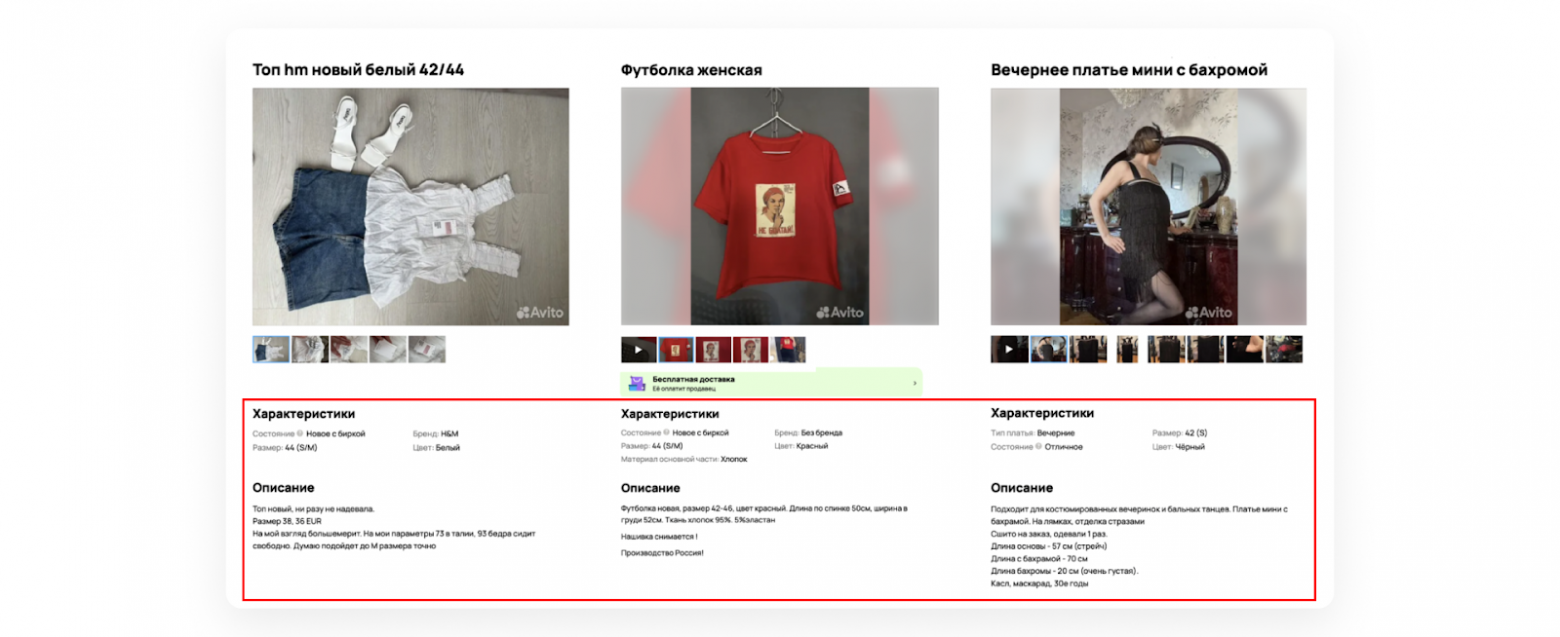Open the main photo of white top and shorts

pyautogui.click(x=411, y=206)
